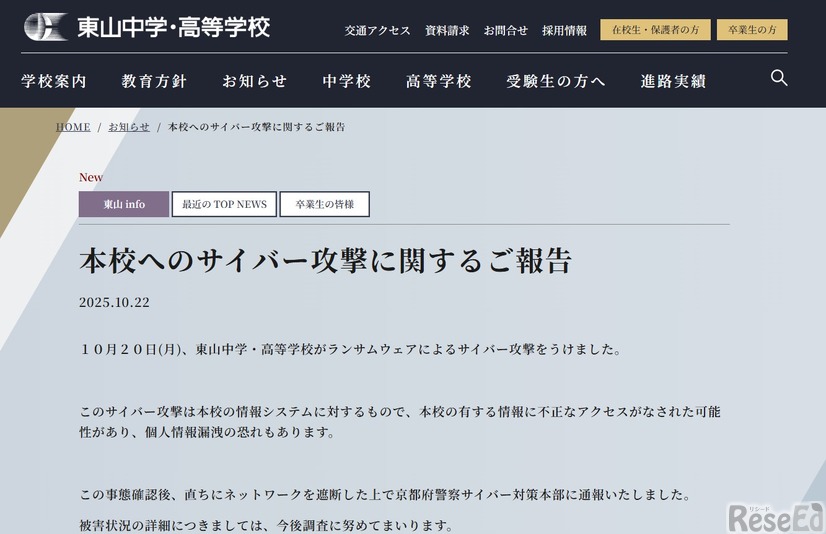Select お知らせ in the main navigation
Viewport: 826px width, 534px height.
click(x=254, y=81)
